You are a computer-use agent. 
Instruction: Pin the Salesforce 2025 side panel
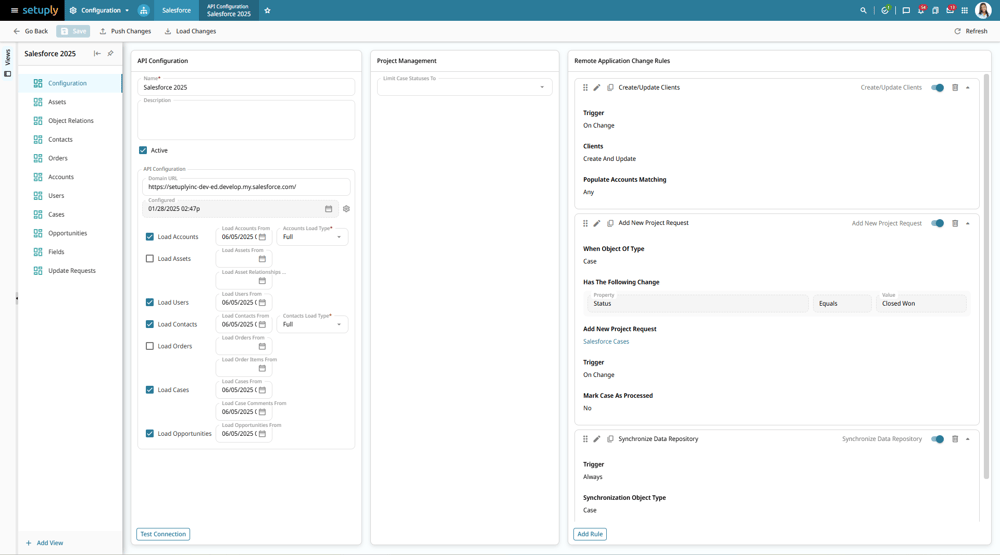click(x=110, y=54)
